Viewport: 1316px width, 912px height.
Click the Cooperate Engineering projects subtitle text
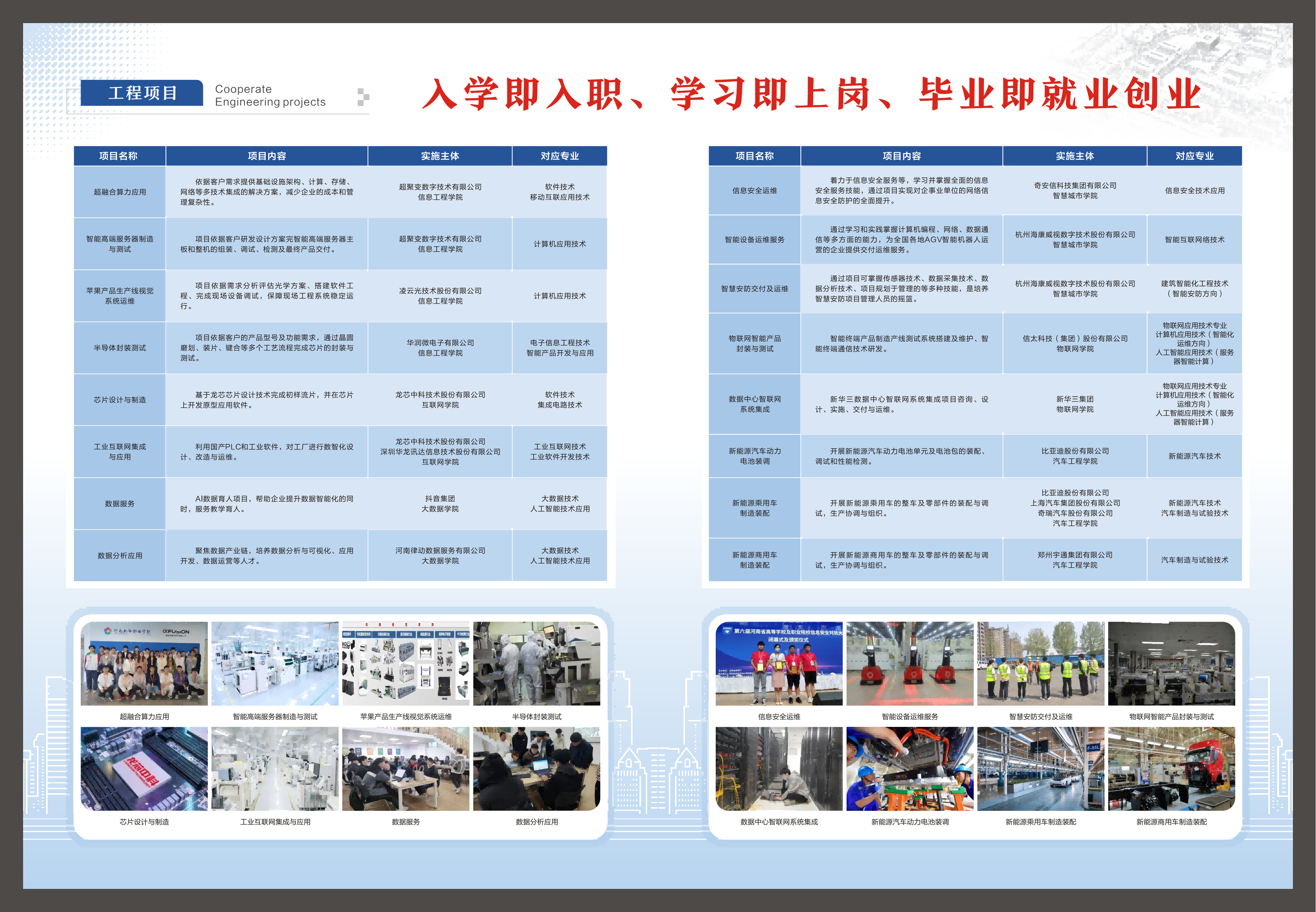click(x=270, y=95)
